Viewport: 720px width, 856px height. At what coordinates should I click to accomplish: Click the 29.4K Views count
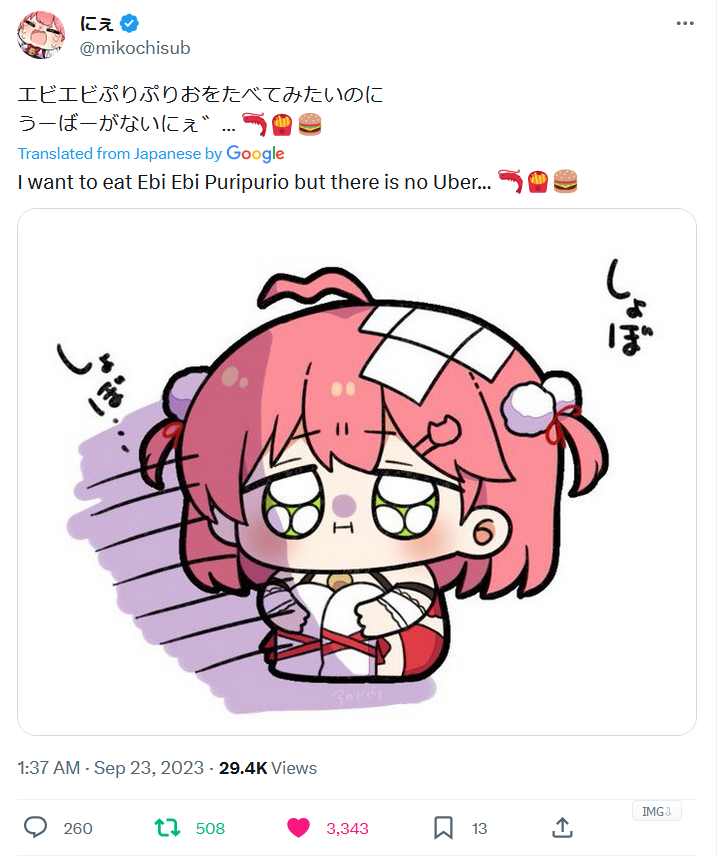(x=267, y=768)
